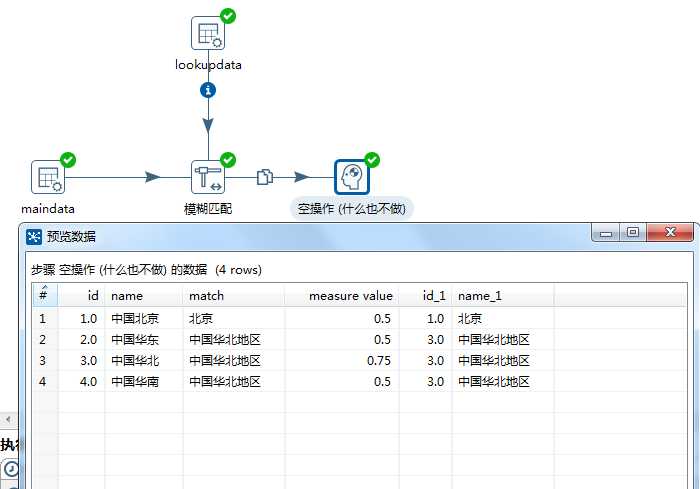Select name_1 cell 中国华北地区 in row 2
This screenshot has width=700, height=489.
point(503,339)
